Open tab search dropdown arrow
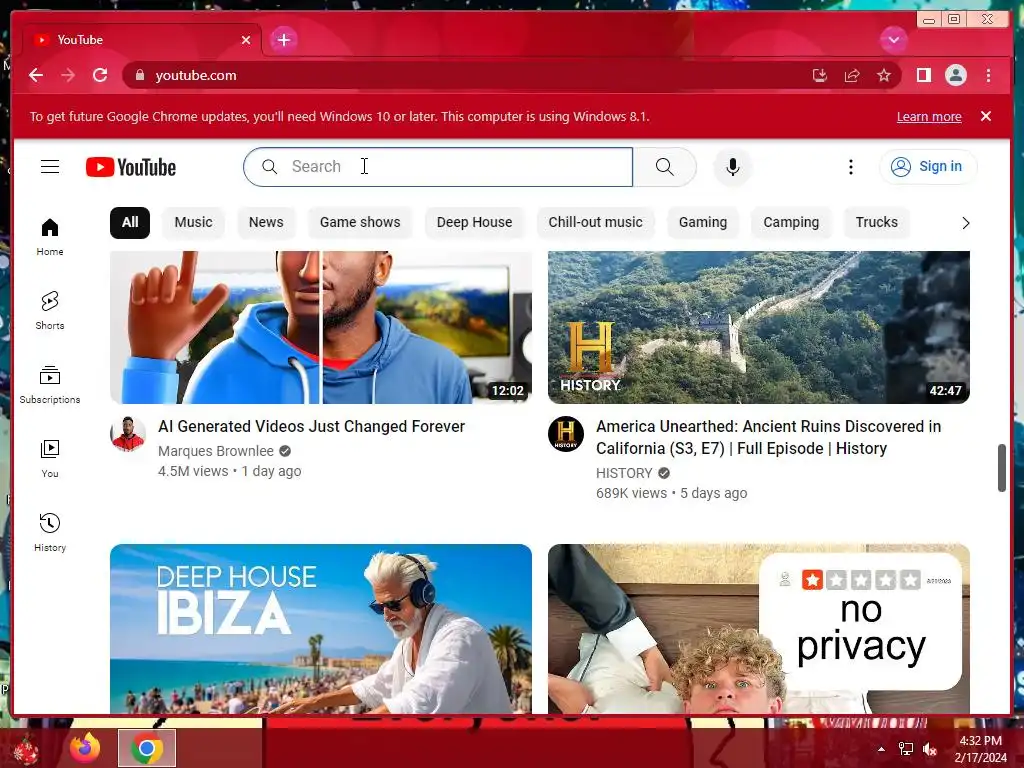 (893, 40)
